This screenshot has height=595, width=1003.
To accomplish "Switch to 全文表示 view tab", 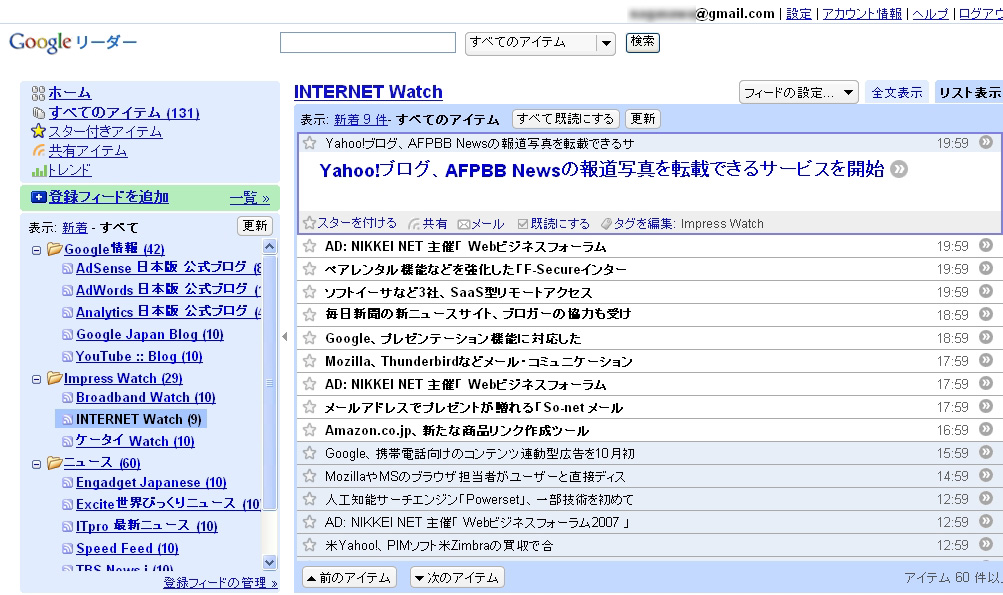I will click(896, 93).
